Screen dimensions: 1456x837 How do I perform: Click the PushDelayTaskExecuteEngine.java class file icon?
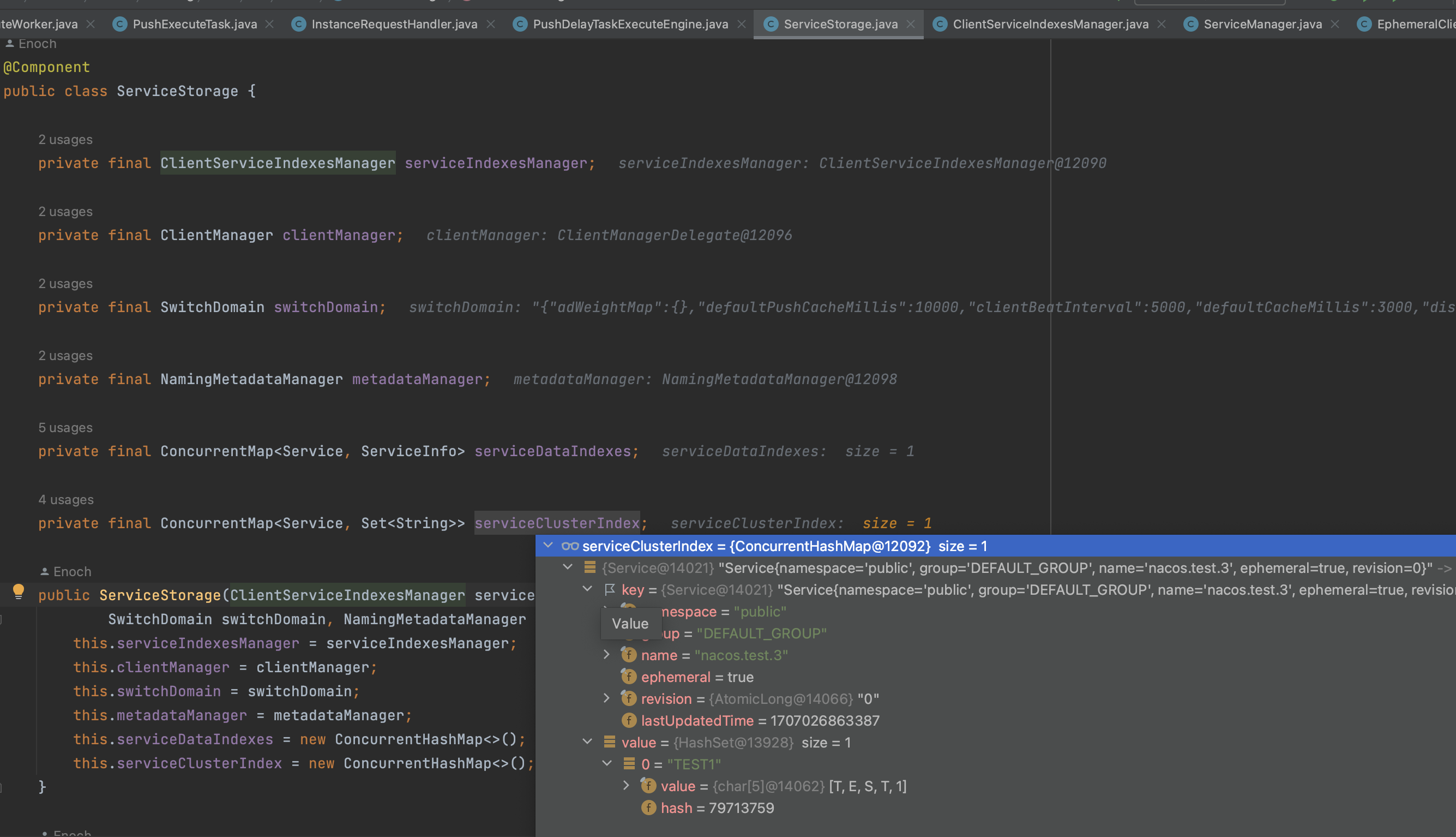click(520, 24)
